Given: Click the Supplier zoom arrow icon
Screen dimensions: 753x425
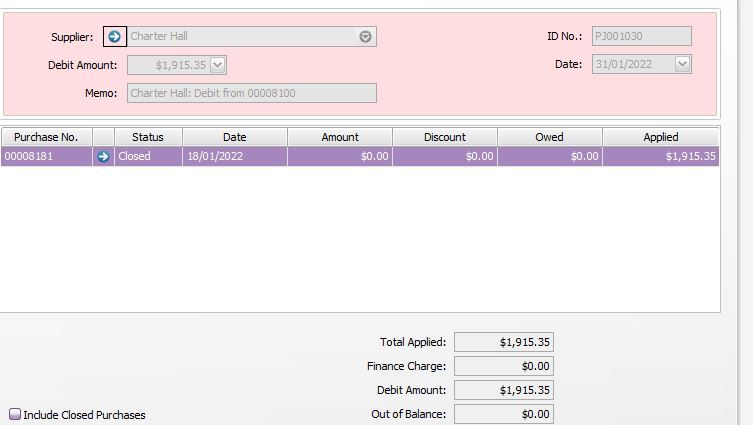Looking at the screenshot, I should [x=115, y=37].
